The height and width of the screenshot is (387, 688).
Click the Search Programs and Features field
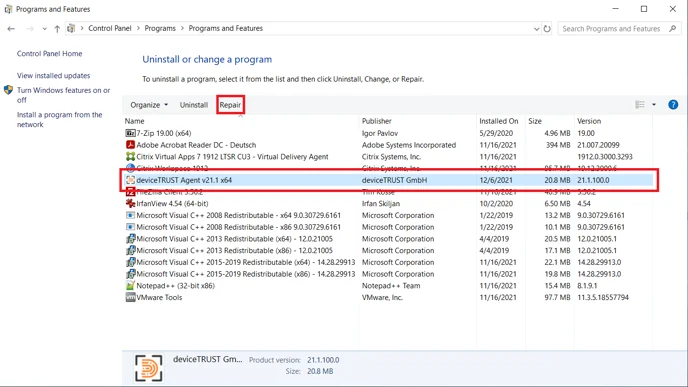pyautogui.click(x=618, y=29)
